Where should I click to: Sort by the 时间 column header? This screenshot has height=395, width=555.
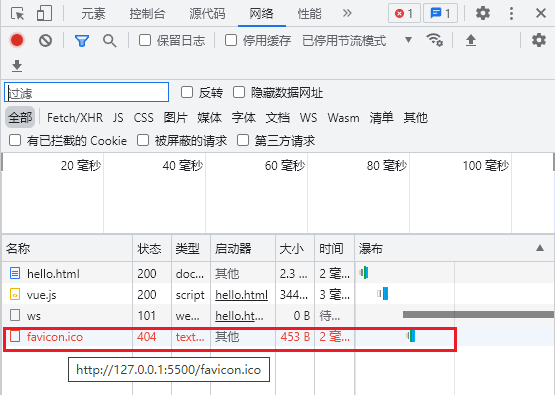tap(334, 248)
